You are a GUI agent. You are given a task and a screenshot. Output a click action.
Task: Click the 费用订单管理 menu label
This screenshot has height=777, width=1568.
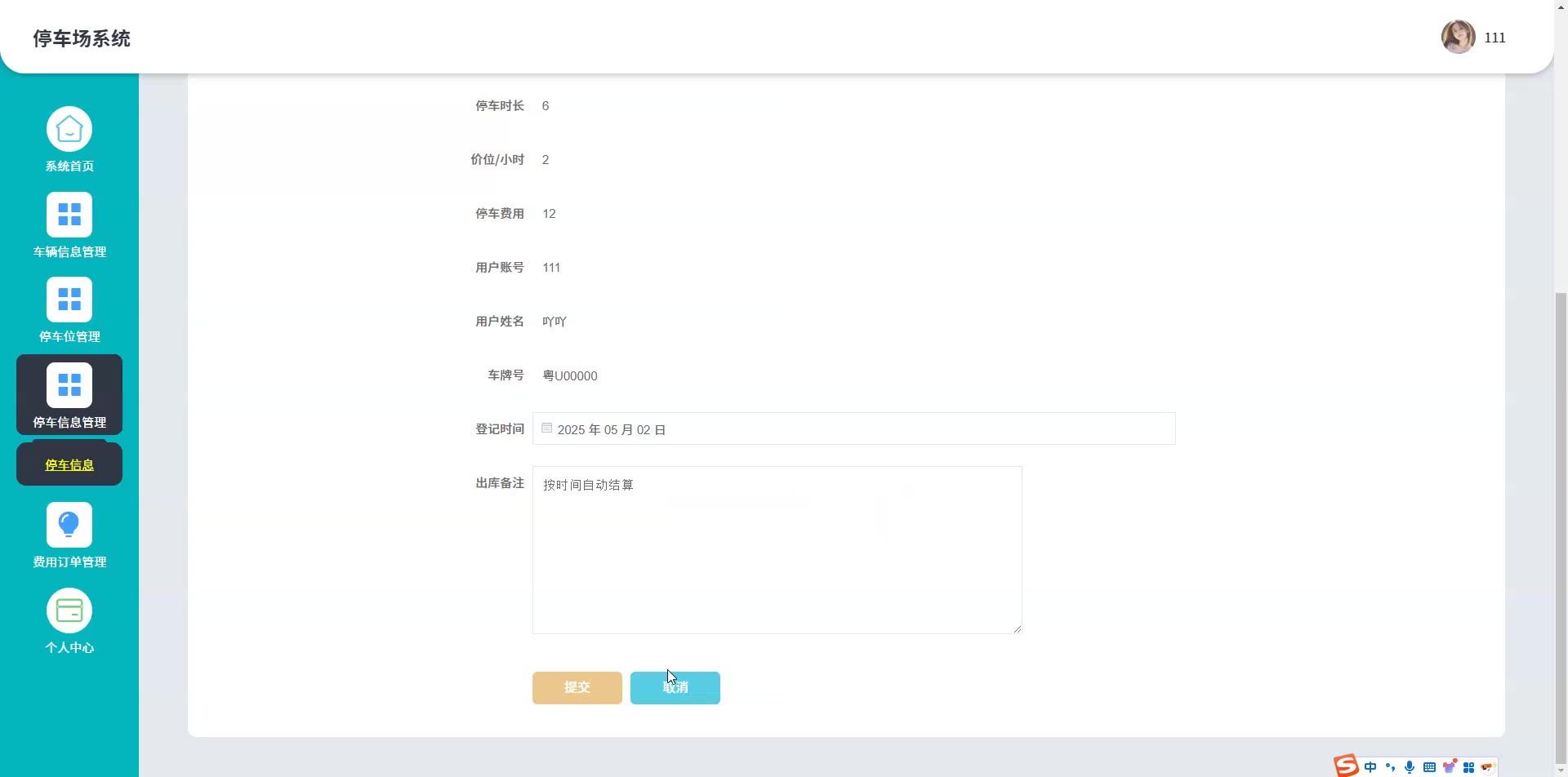click(x=69, y=562)
